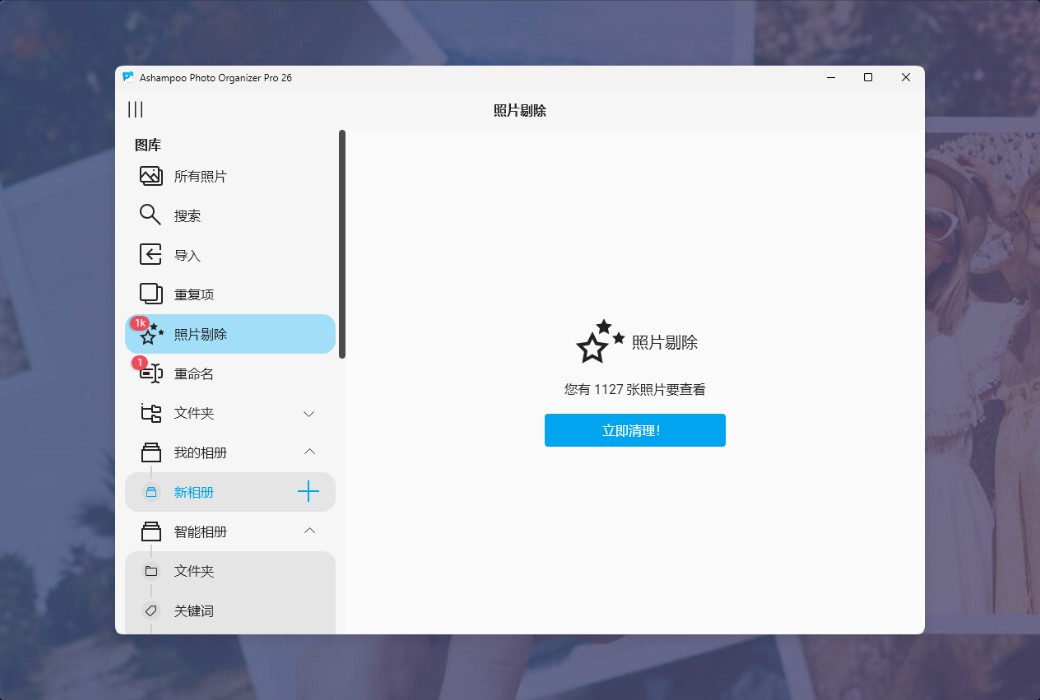Viewport: 1040px width, 700px height.
Task: Click the 导入 (Import) icon
Action: point(148,254)
